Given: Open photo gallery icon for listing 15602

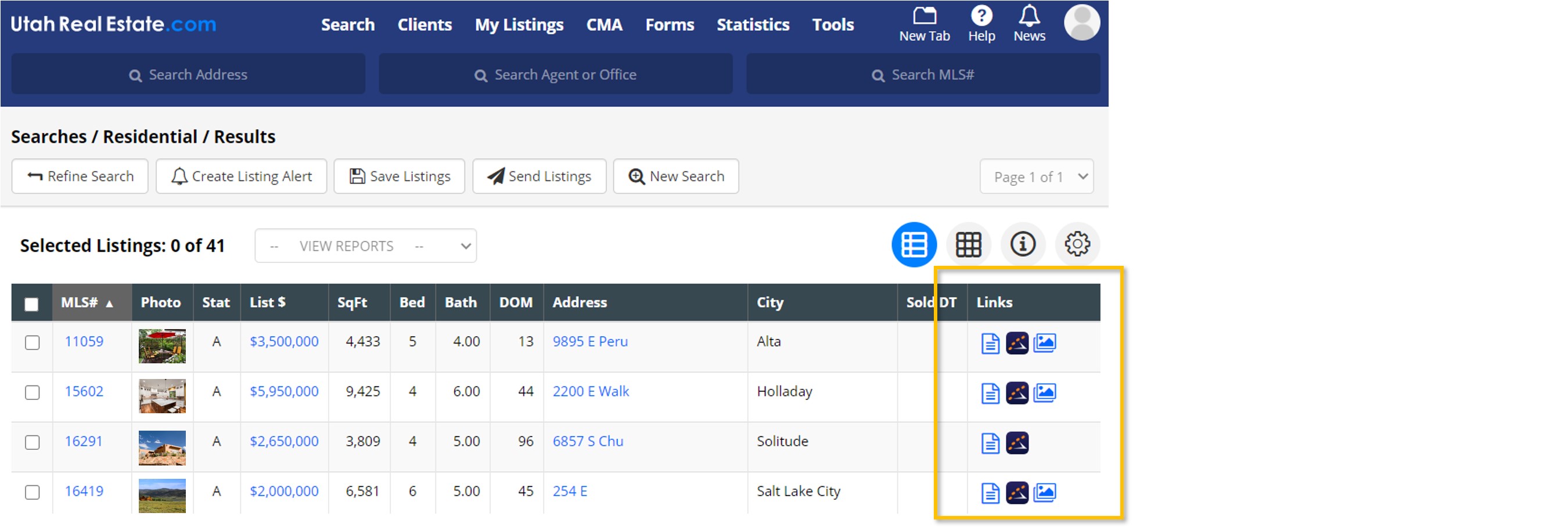Looking at the screenshot, I should click(1044, 393).
